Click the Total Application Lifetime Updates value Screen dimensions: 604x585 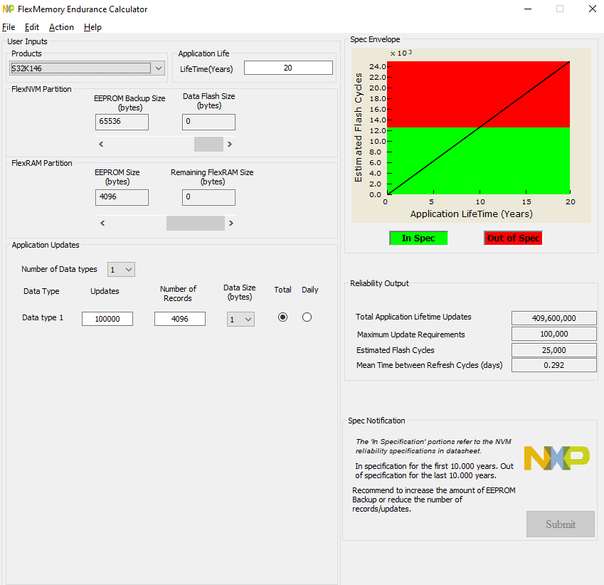click(554, 318)
